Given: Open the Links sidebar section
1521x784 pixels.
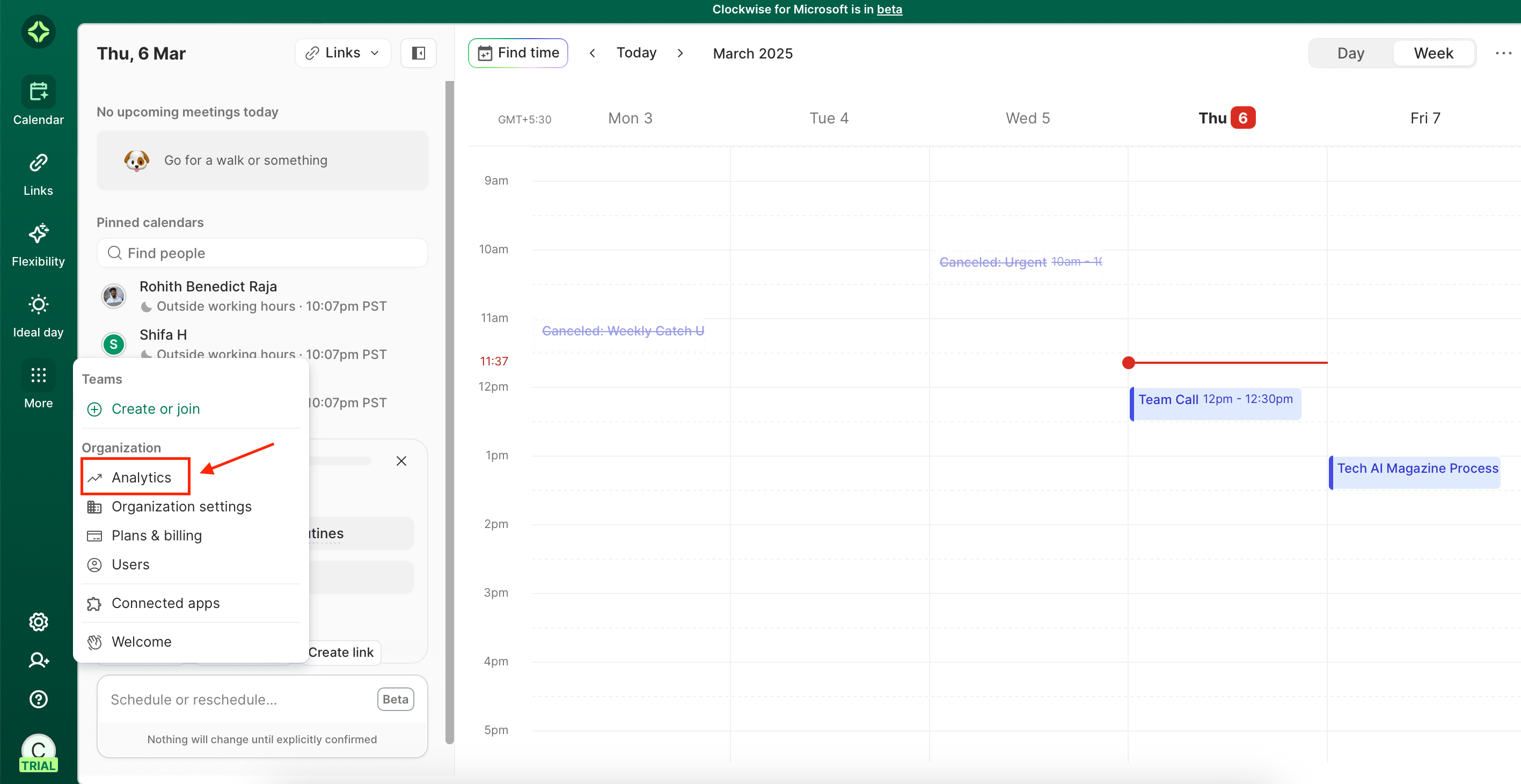Looking at the screenshot, I should coord(39,174).
